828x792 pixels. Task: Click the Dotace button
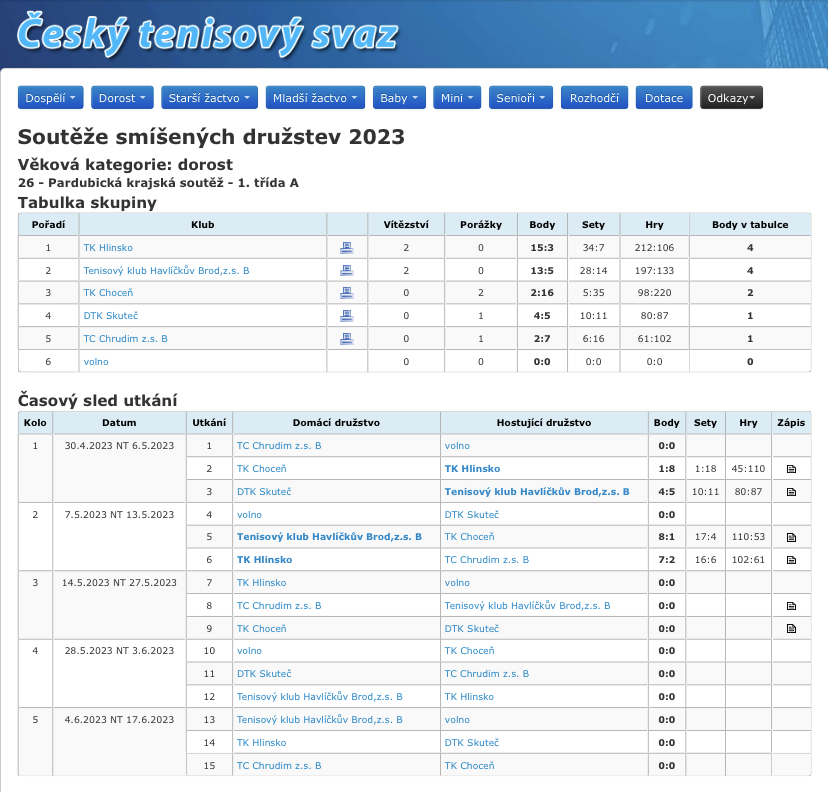tap(664, 98)
